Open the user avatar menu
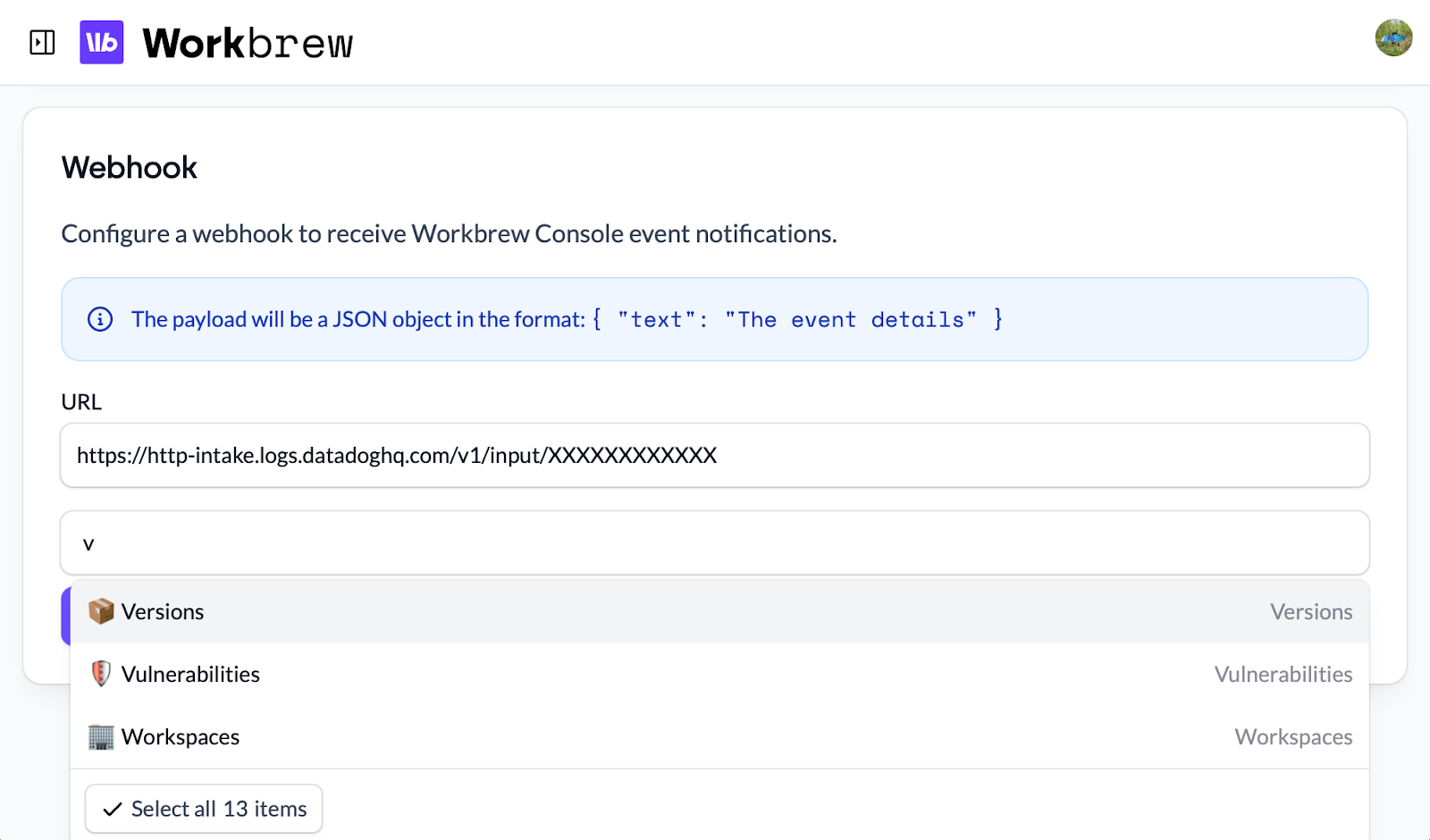Viewport: 1430px width, 840px height. (x=1393, y=38)
